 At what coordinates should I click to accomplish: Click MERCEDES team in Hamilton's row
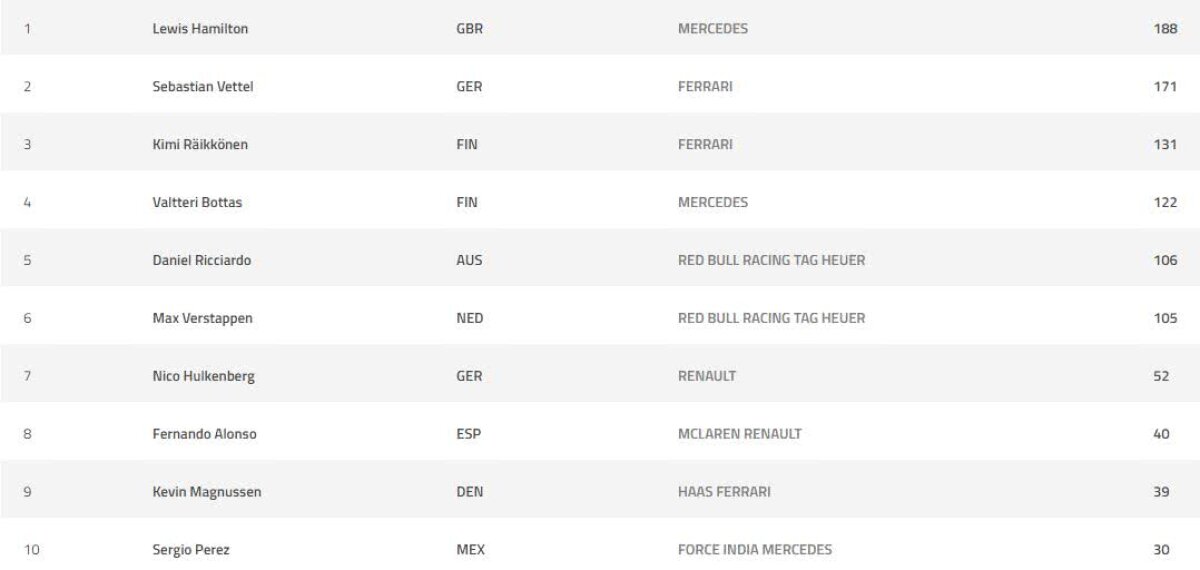(x=712, y=29)
